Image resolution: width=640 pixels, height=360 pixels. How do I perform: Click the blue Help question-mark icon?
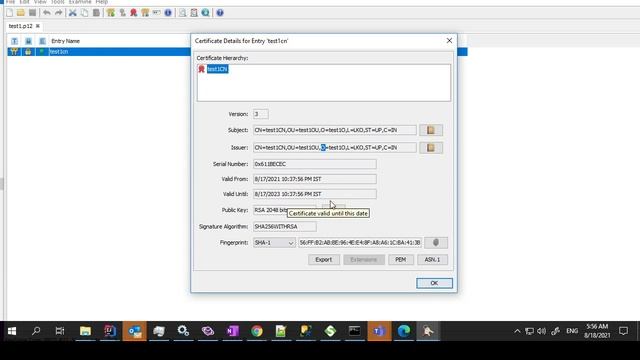click(x=220, y=13)
